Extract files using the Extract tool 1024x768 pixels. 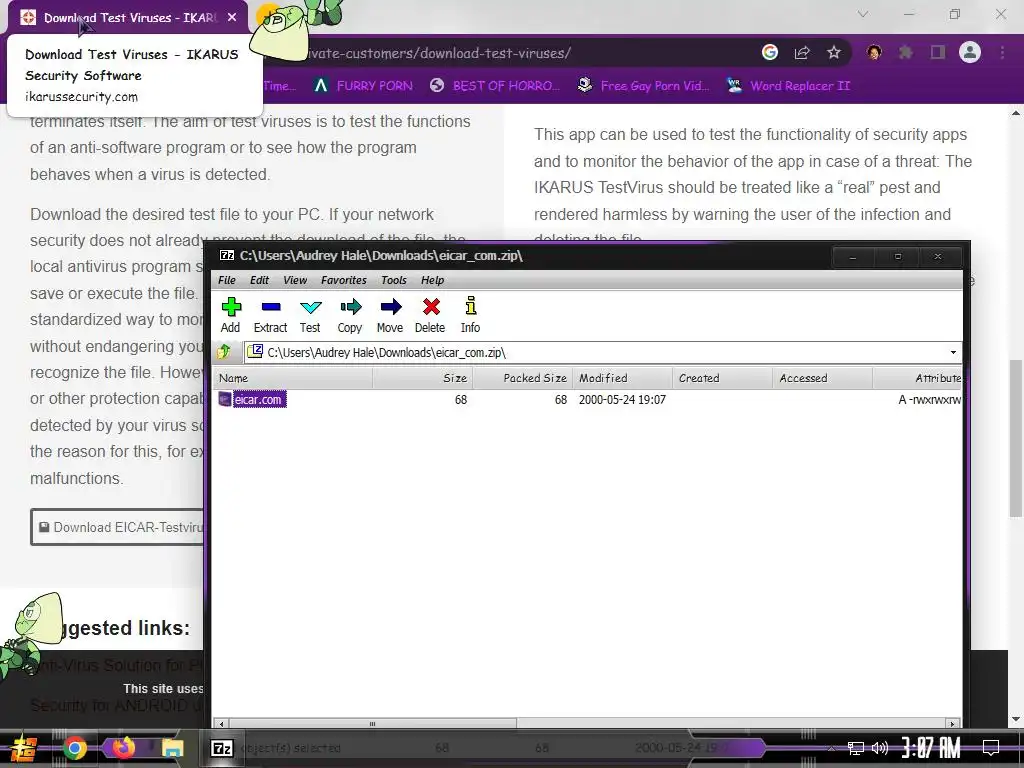(x=270, y=315)
